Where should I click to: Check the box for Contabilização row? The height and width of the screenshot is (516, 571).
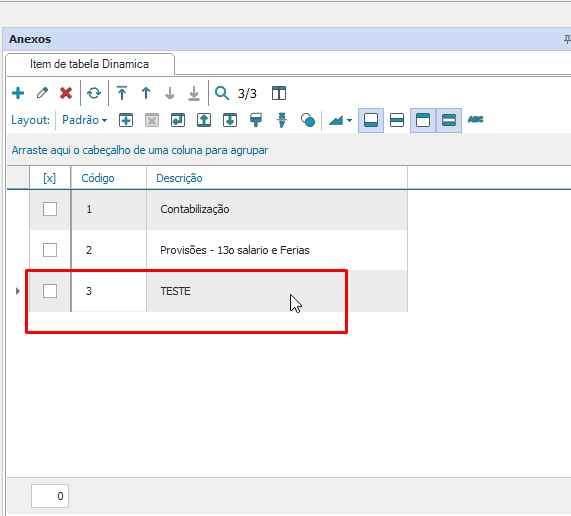(x=50, y=209)
